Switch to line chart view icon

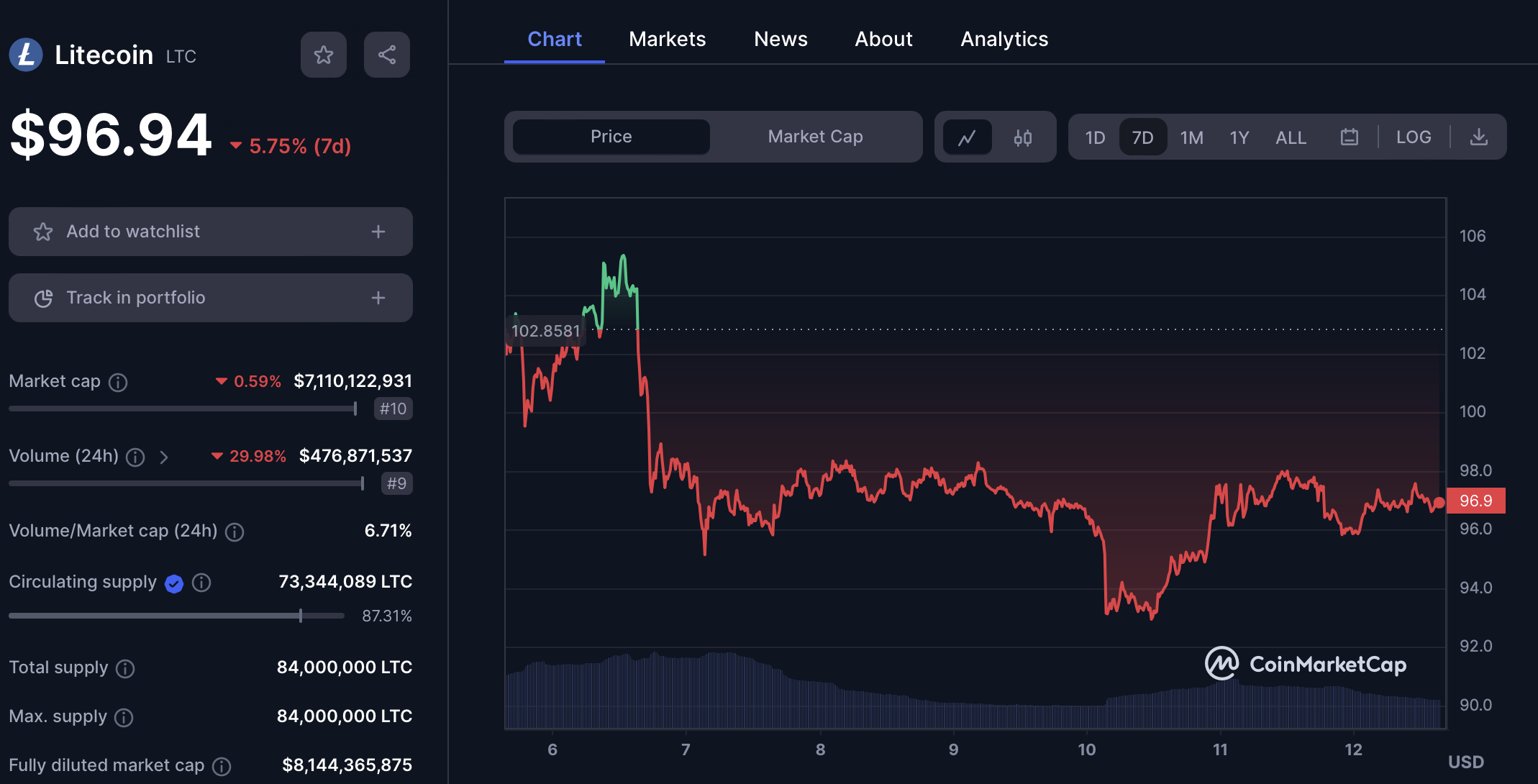967,137
